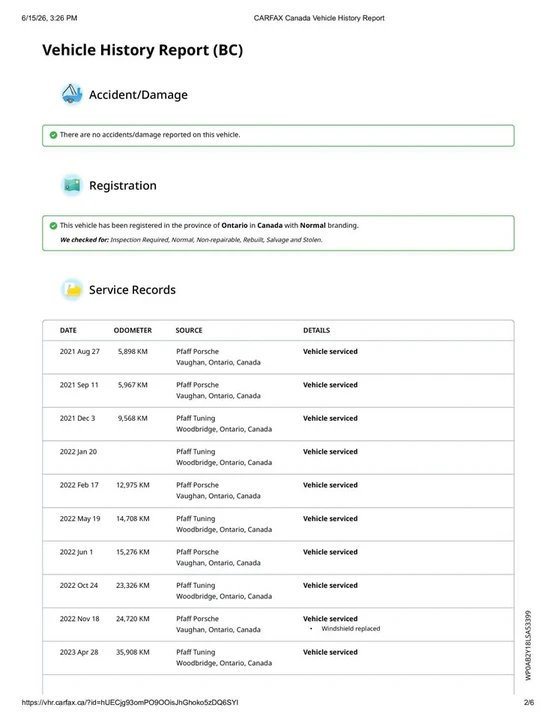Image resolution: width=556 pixels, height=720 pixels.
Task: Select the 12,975 KM odometer value
Action: coord(133,485)
